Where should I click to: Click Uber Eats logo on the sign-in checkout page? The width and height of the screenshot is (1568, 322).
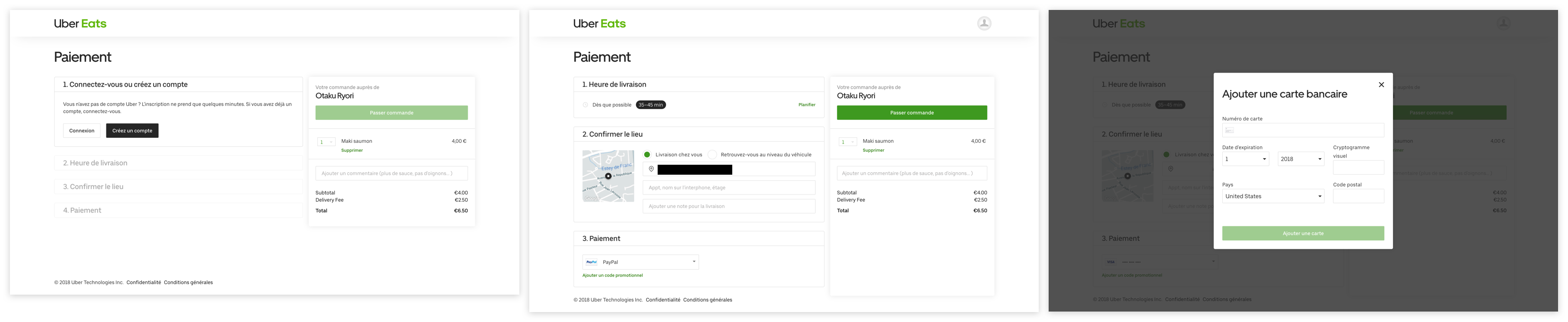[x=80, y=24]
